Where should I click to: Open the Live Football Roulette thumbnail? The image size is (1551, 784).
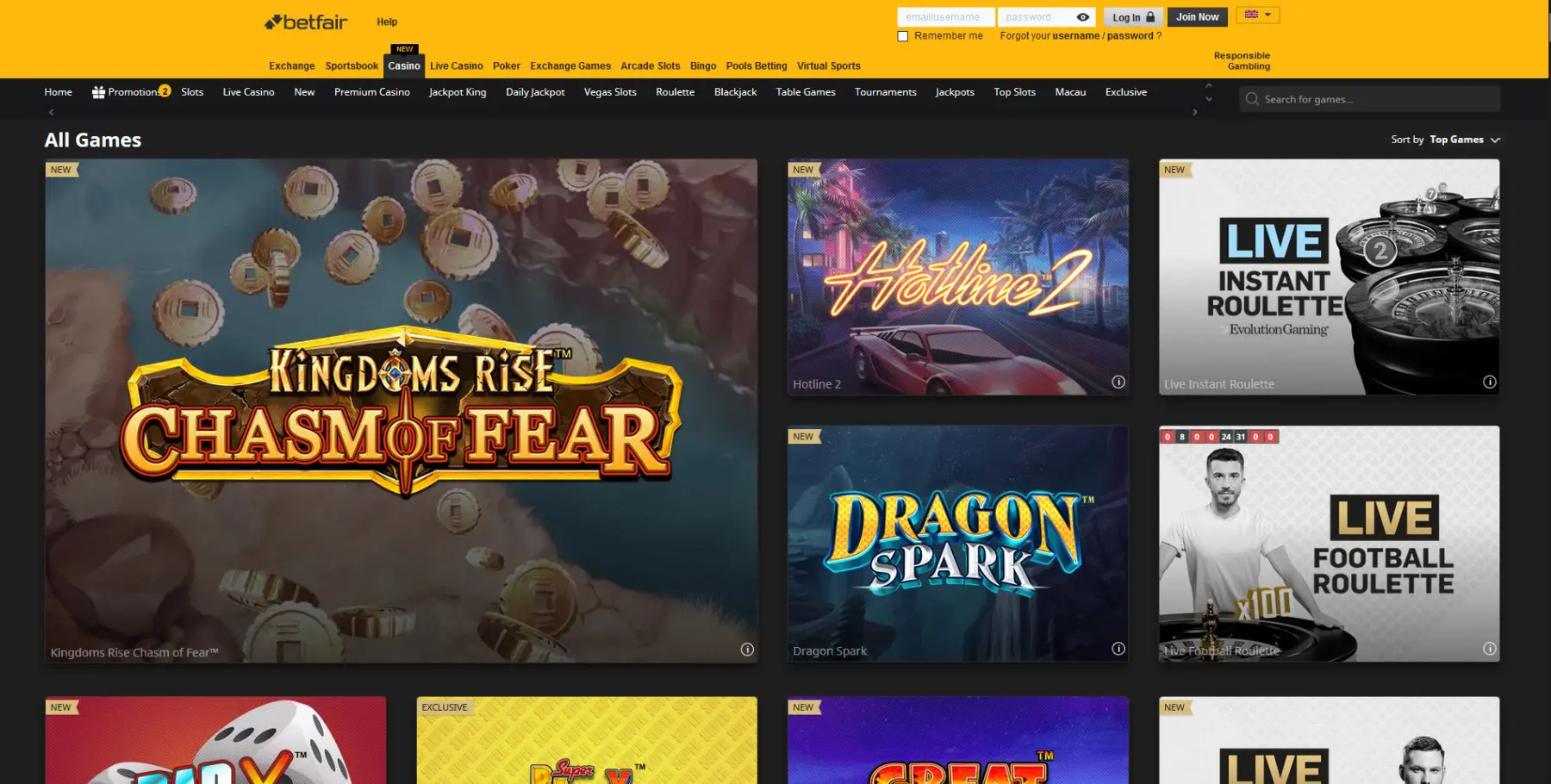pos(1330,544)
